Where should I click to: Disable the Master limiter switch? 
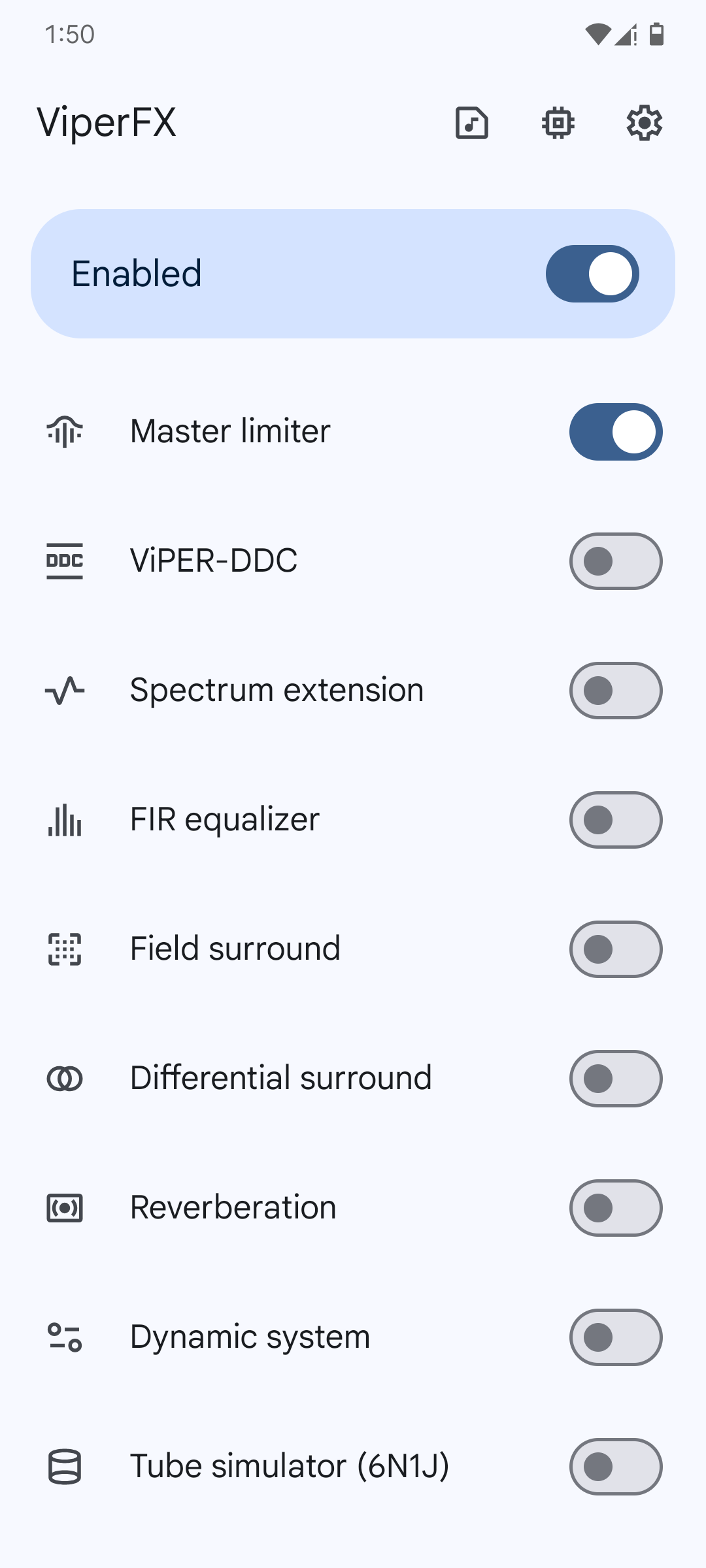[616, 432]
